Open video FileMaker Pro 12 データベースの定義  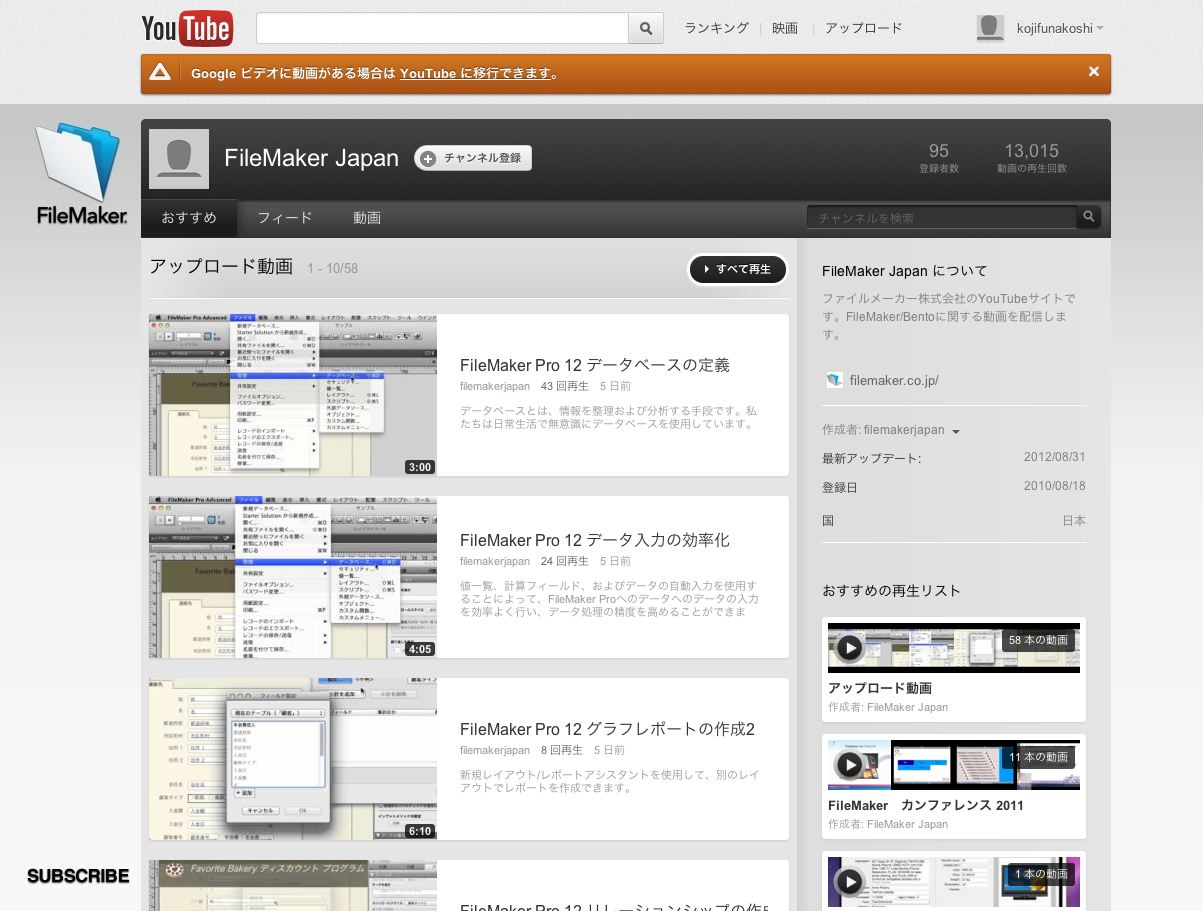(595, 365)
